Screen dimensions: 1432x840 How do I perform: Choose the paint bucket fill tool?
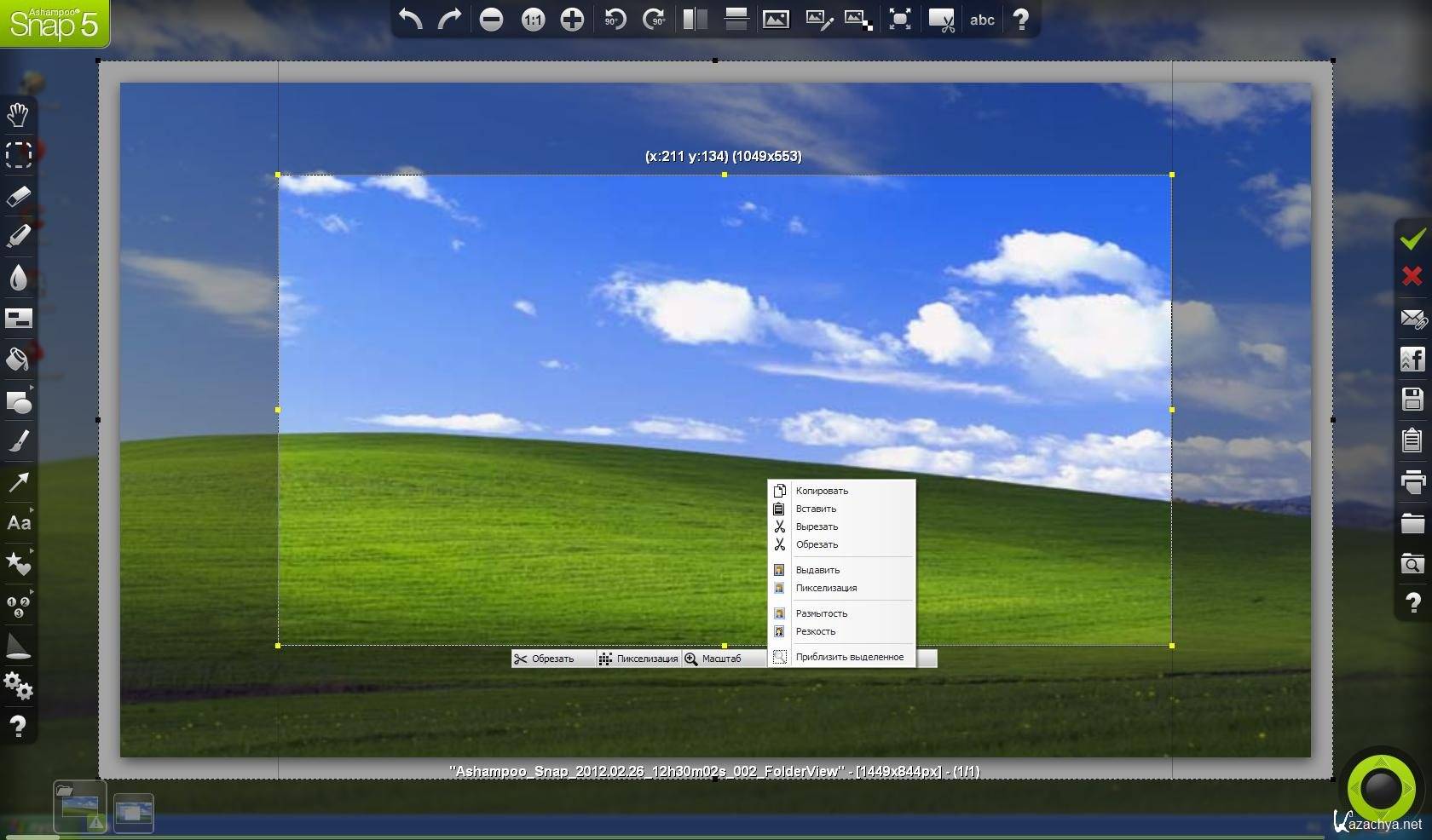click(18, 359)
